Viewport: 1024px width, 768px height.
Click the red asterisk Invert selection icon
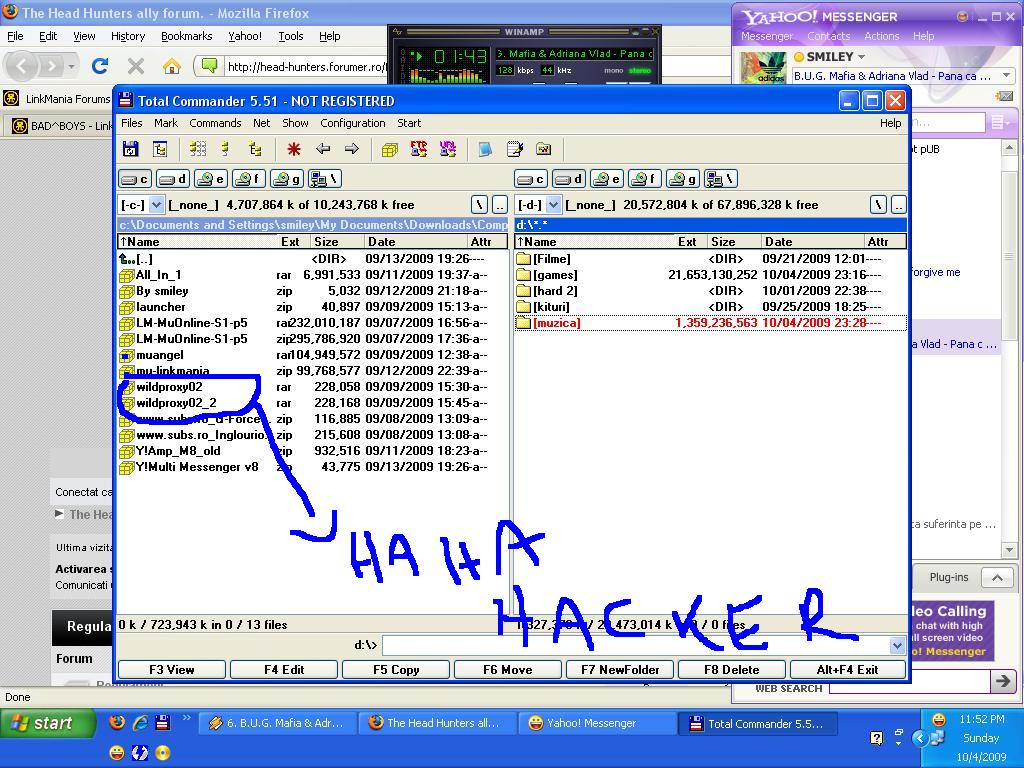(x=293, y=150)
